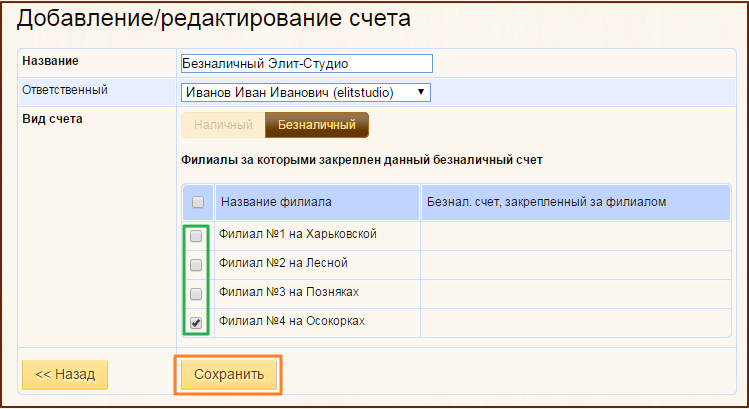Click the Филиал №4 на Осокорках text

pyautogui.click(x=292, y=321)
